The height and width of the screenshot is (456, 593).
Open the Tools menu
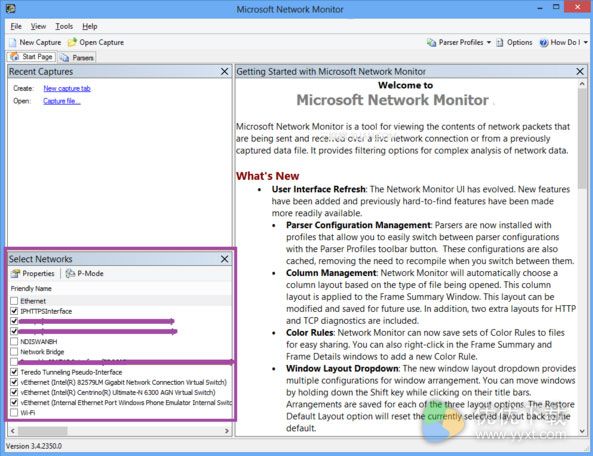click(x=64, y=26)
